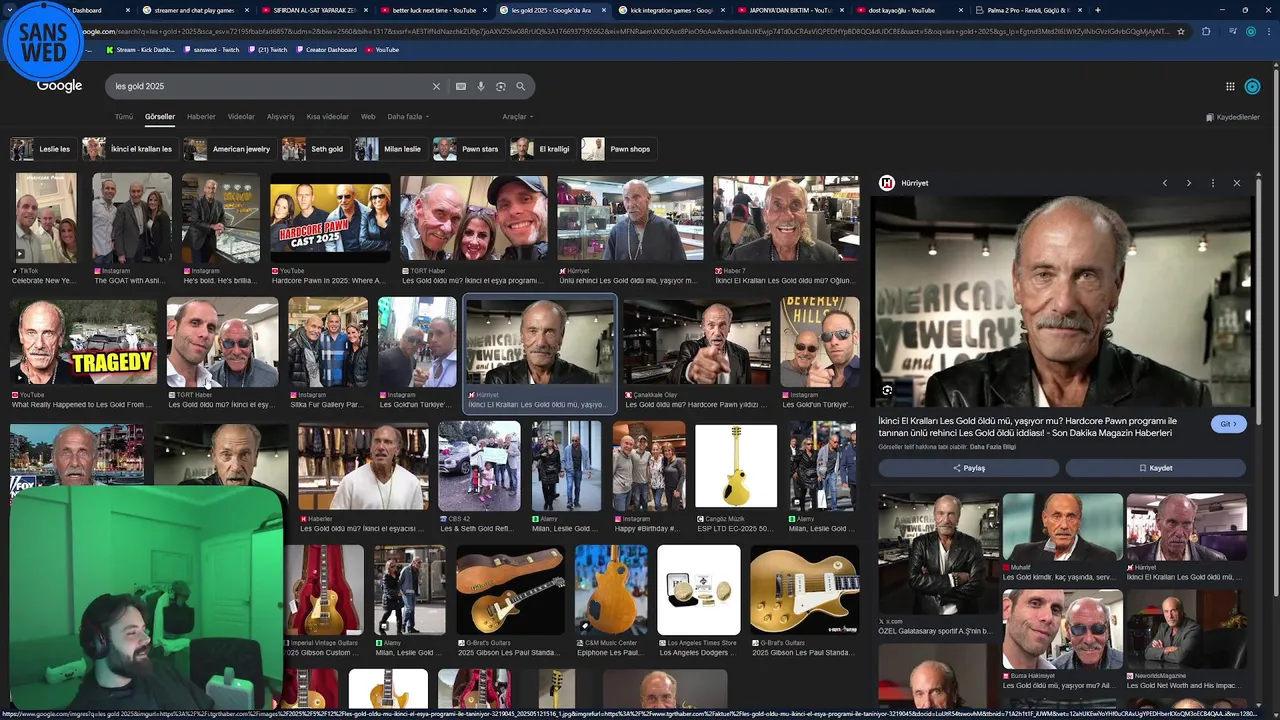Open Kısa videolar tab
1280x720 pixels.
(x=328, y=117)
